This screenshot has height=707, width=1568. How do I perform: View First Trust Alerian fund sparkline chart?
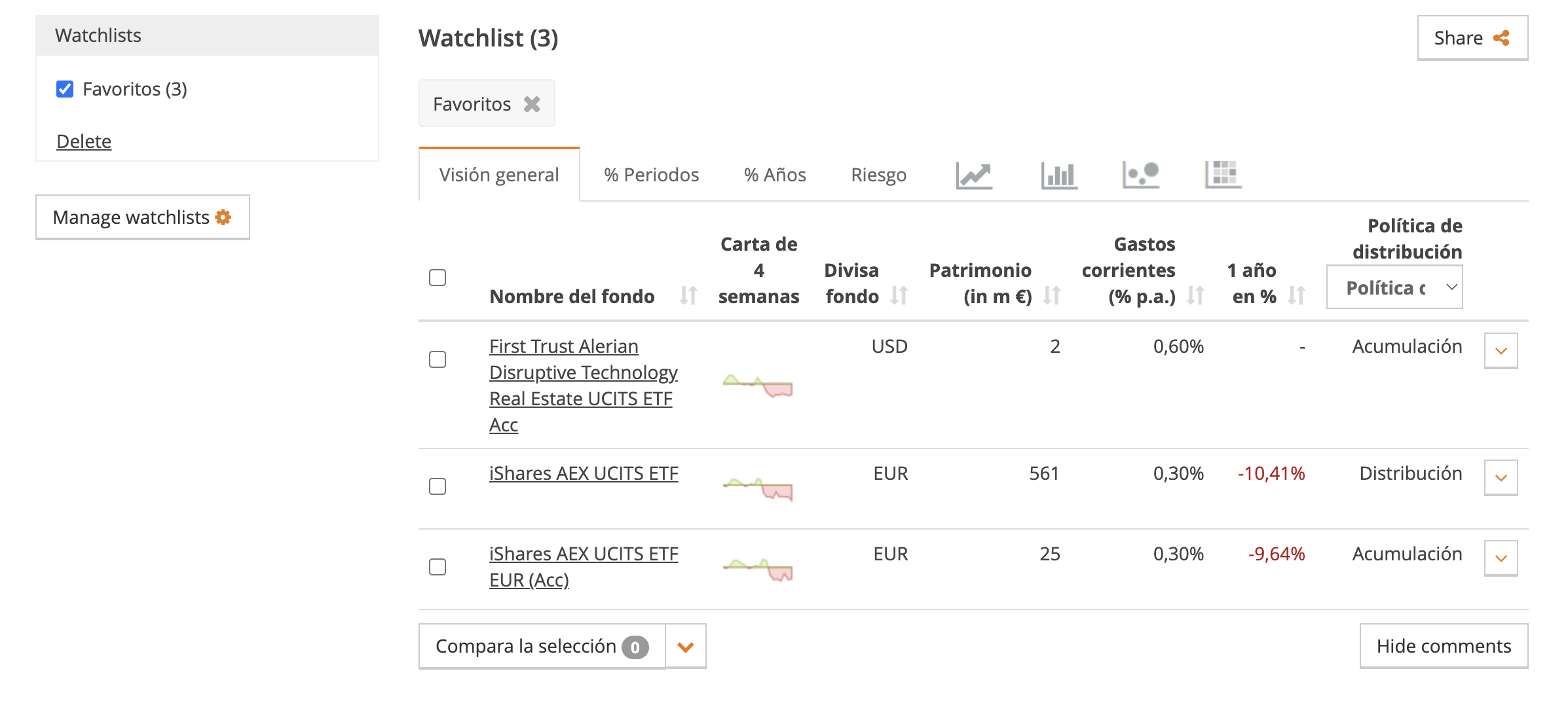pos(758,385)
